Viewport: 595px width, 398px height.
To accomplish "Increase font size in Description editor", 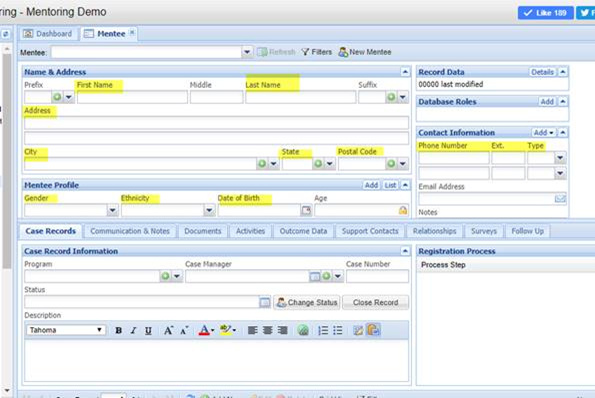I will click(x=168, y=330).
